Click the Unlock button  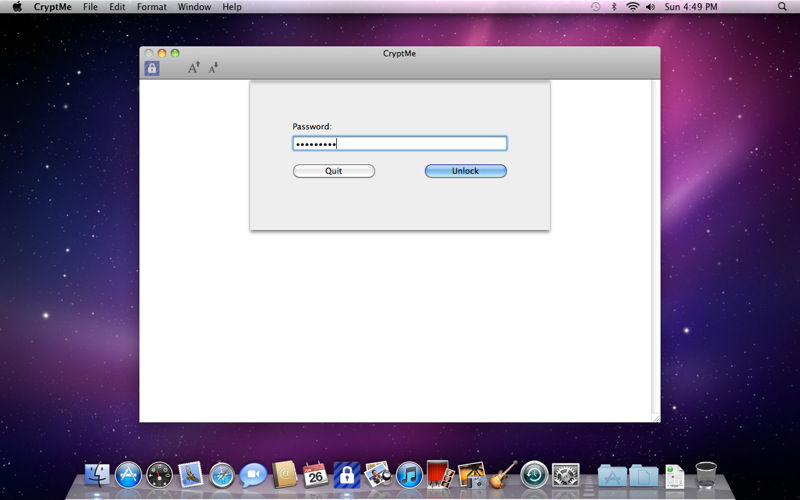pos(465,171)
